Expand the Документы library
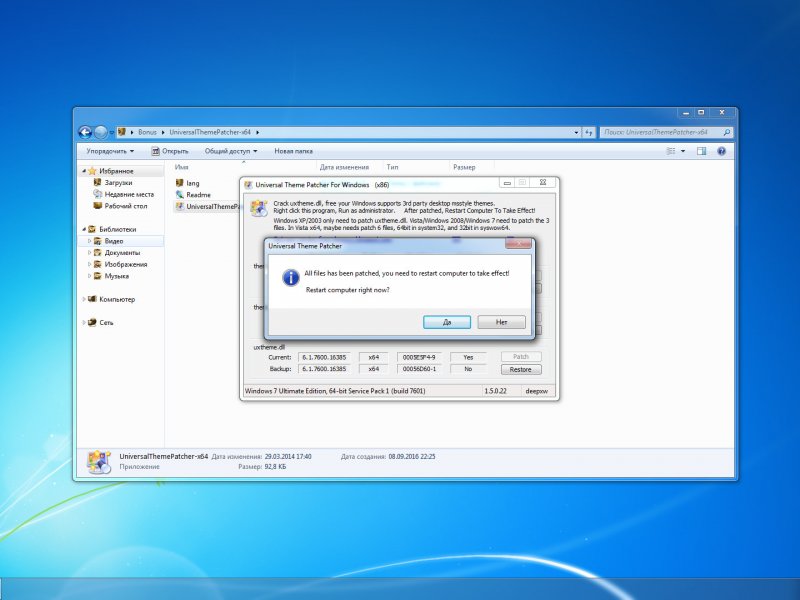The width and height of the screenshot is (800, 600). click(x=90, y=253)
